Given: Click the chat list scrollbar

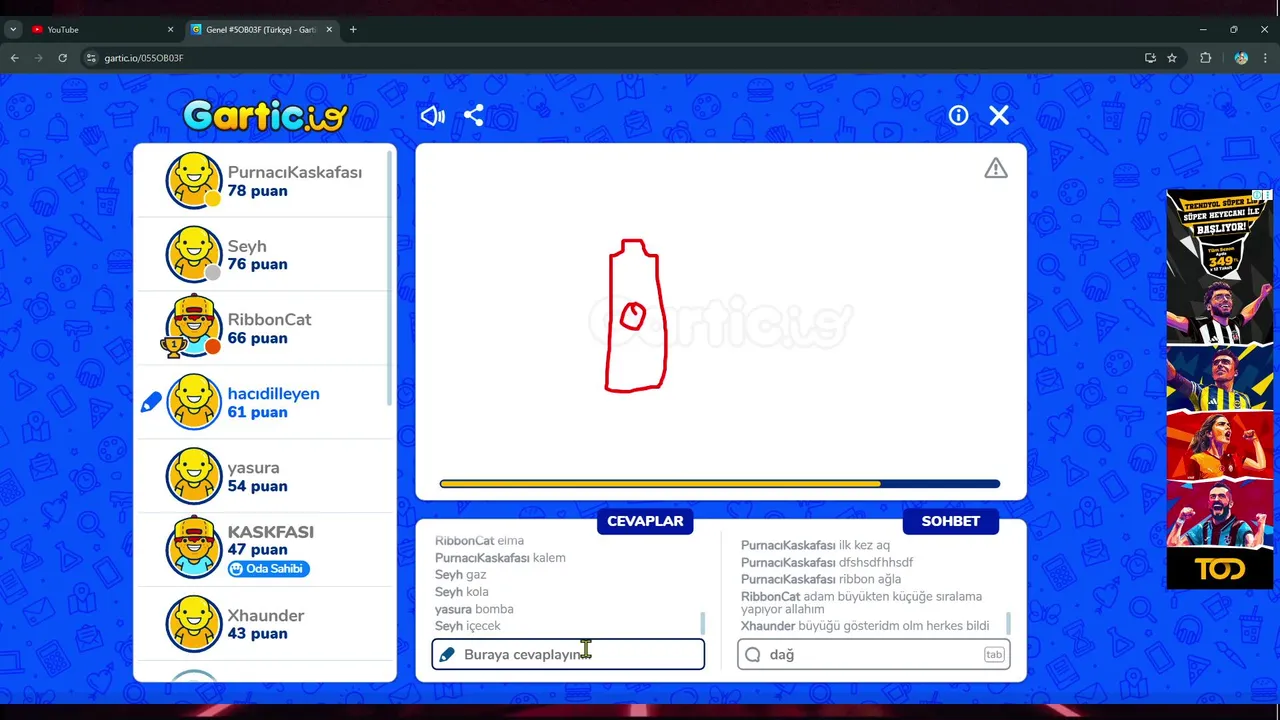Looking at the screenshot, I should click(x=1008, y=623).
